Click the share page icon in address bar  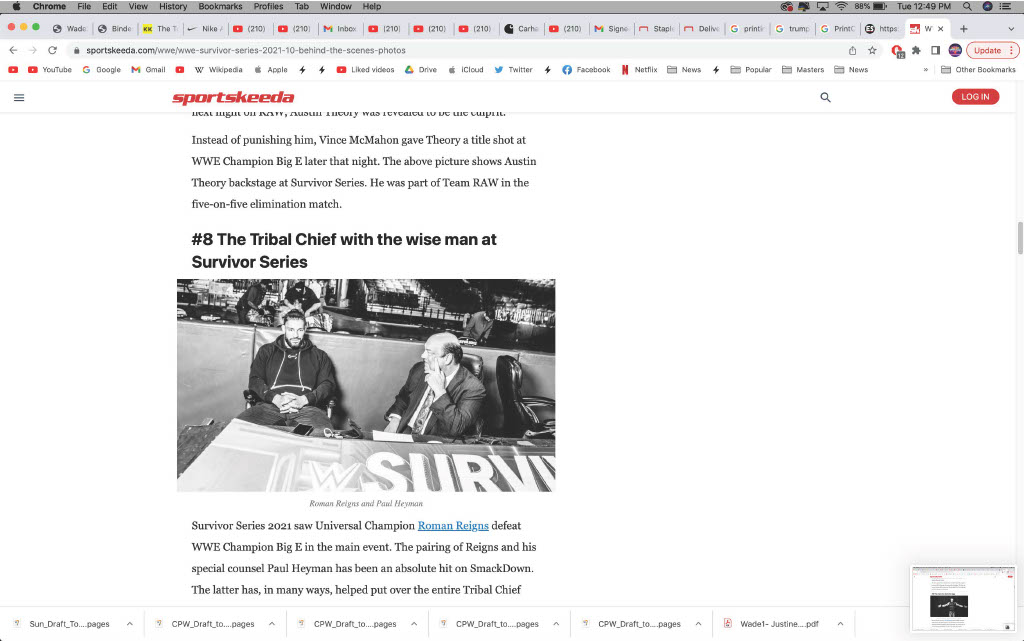[852, 50]
